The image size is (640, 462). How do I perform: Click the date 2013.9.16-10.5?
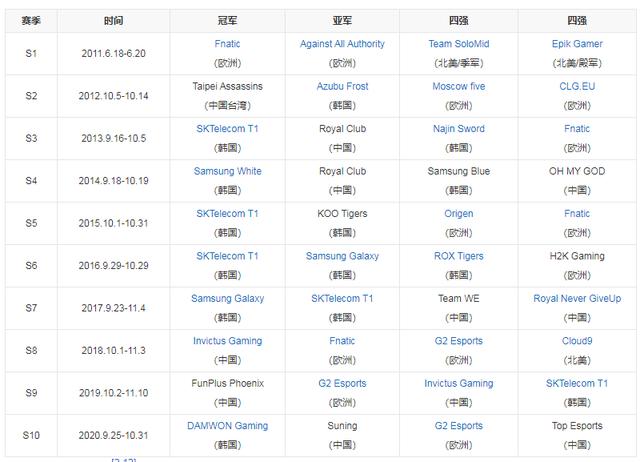coord(113,138)
